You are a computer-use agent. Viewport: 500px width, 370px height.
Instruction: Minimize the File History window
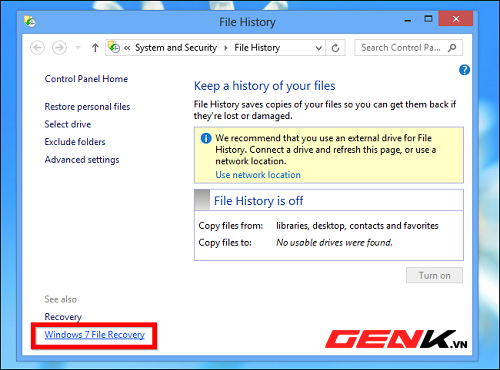click(x=407, y=21)
